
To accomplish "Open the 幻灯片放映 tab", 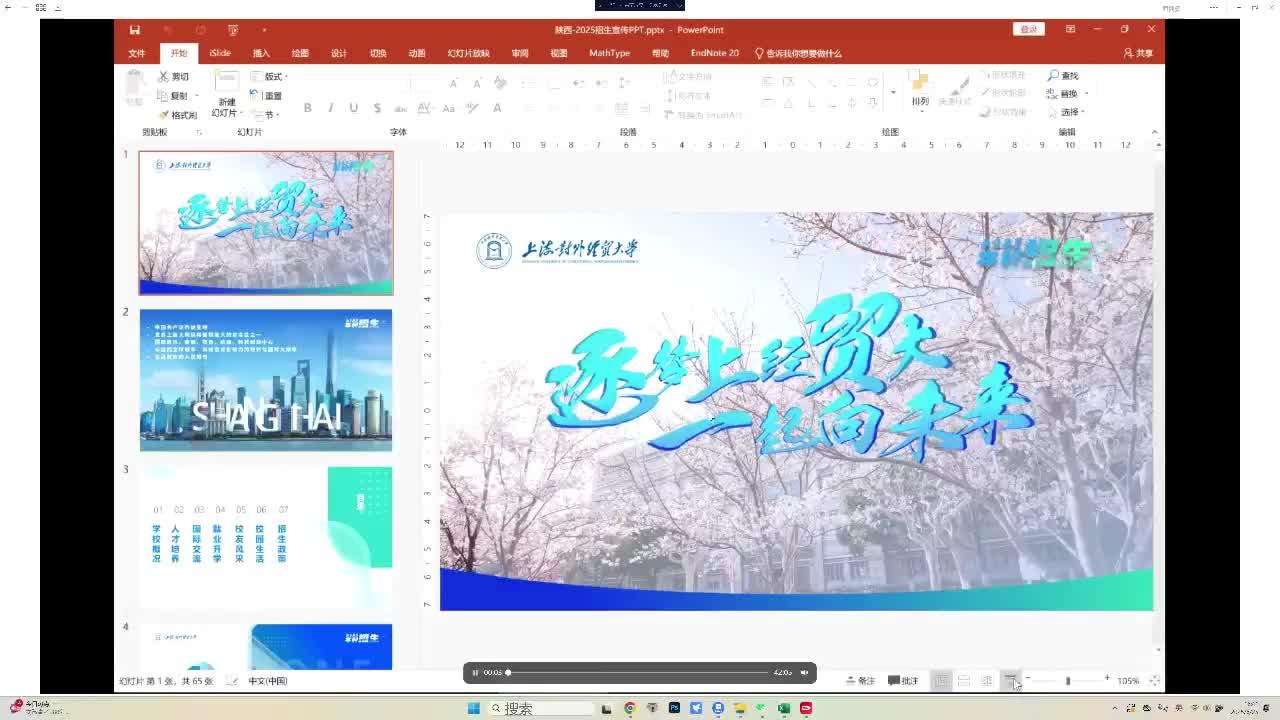I will pos(468,53).
